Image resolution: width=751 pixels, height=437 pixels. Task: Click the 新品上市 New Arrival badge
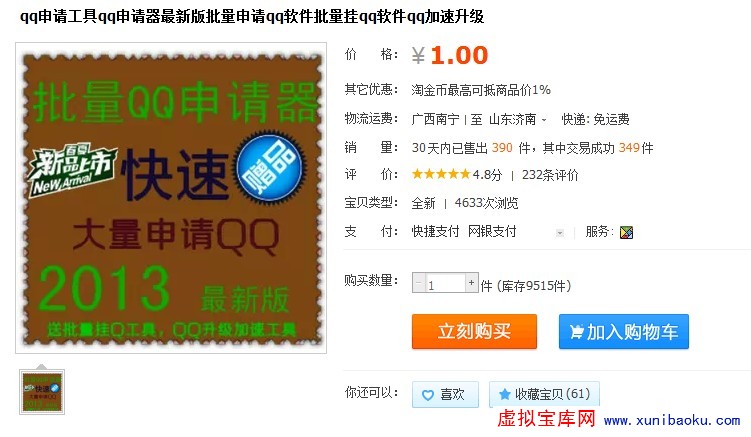(72, 170)
